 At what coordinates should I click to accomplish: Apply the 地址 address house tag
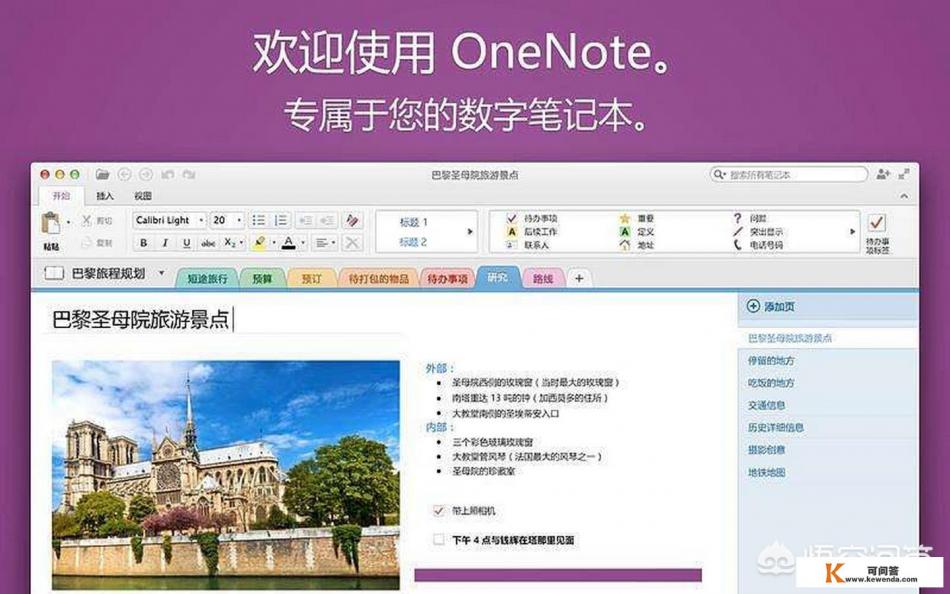tap(637, 245)
